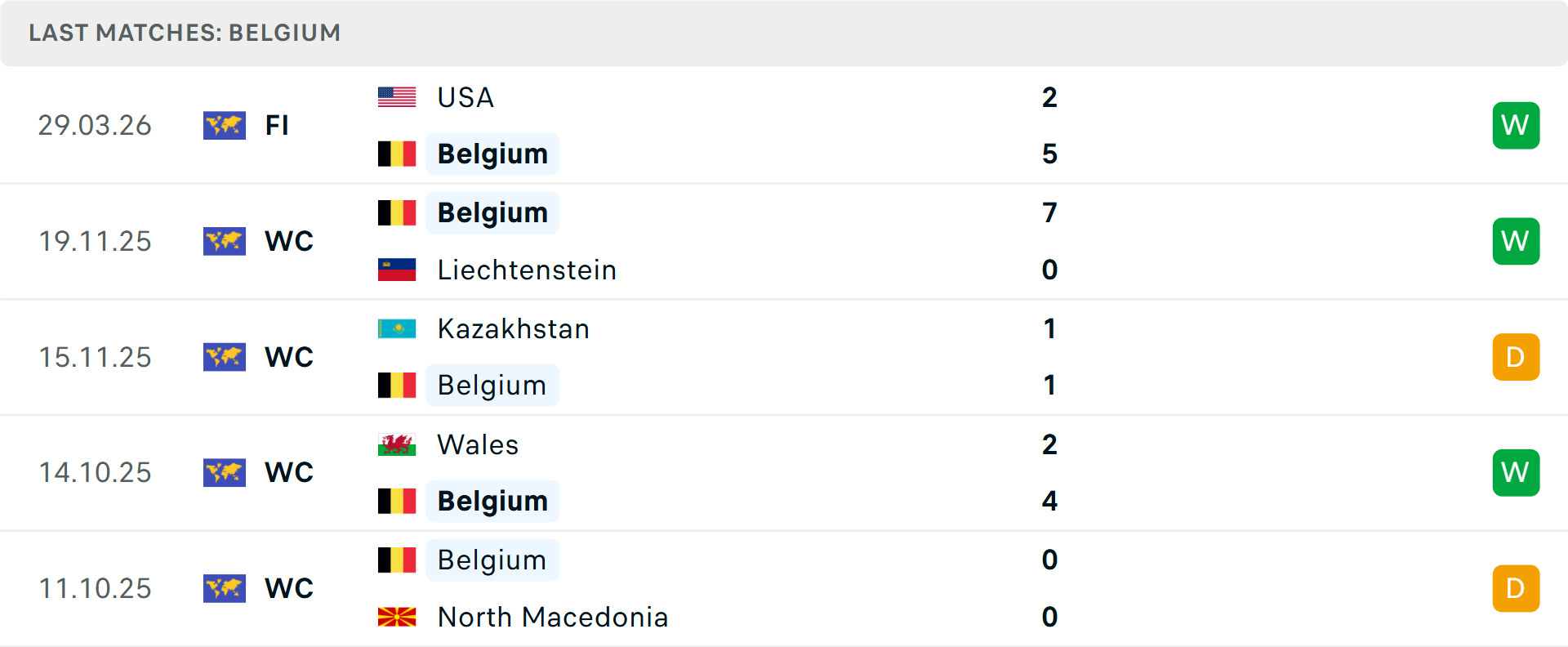Click the W badge for Wales match
Viewport: 1568px width, 647px height.
click(x=1516, y=472)
